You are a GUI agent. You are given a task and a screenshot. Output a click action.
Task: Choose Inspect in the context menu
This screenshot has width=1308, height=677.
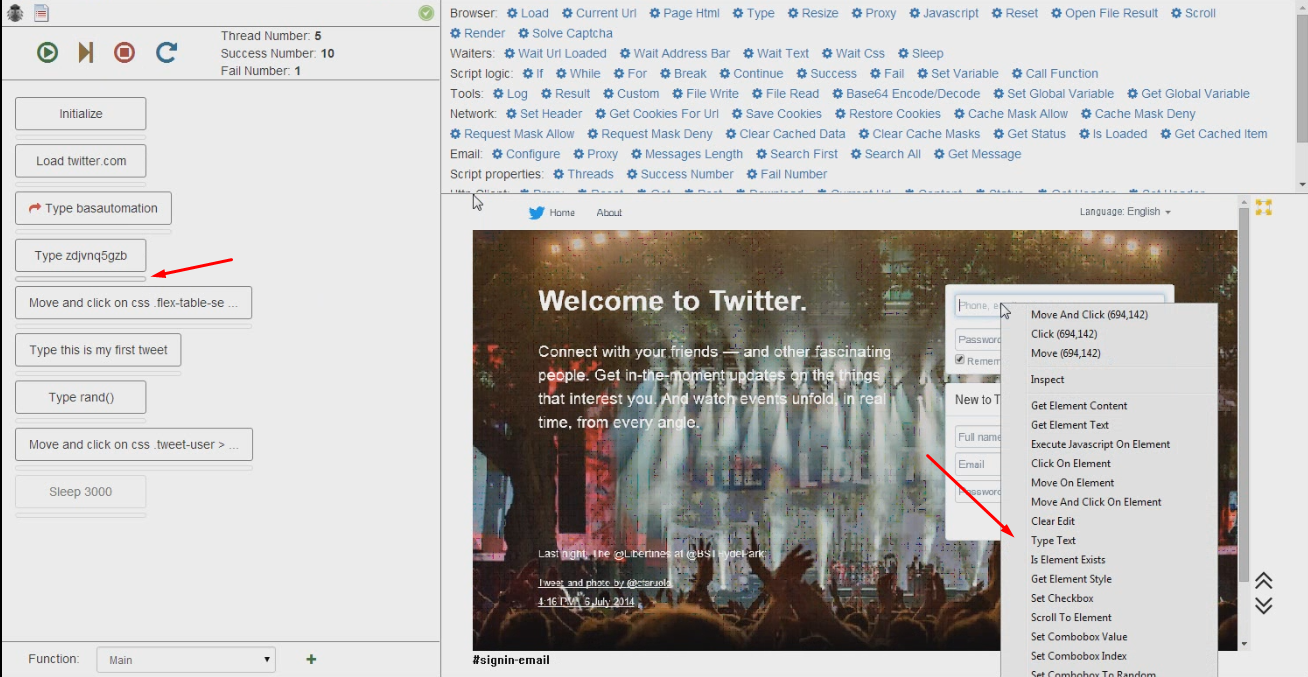(x=1047, y=380)
